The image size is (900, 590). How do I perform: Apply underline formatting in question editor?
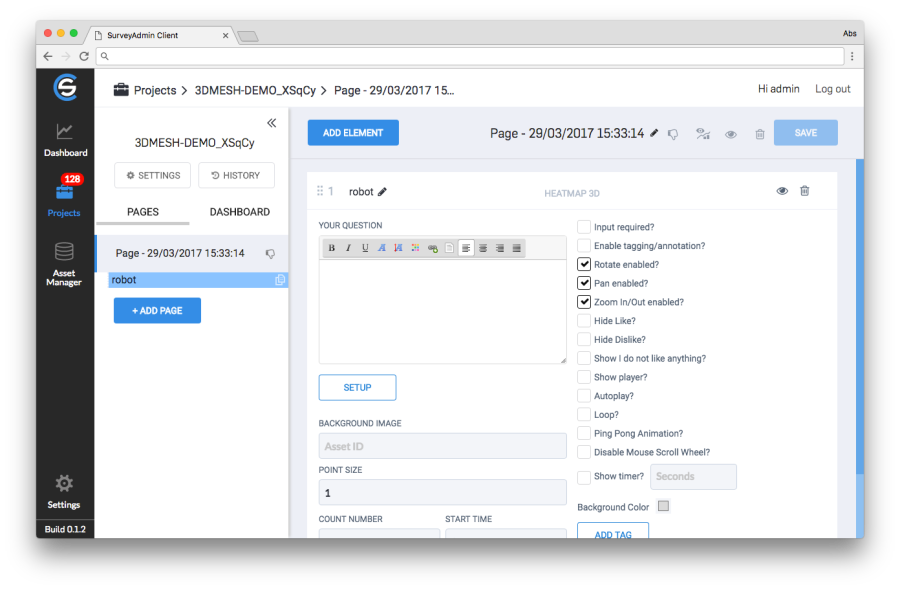tap(365, 248)
